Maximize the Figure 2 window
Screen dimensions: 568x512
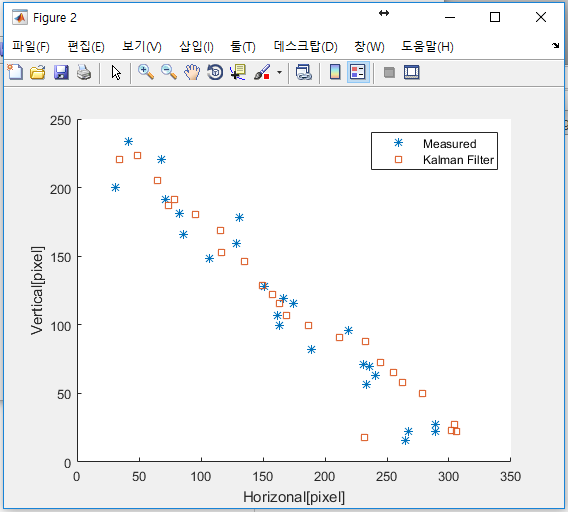coord(495,17)
